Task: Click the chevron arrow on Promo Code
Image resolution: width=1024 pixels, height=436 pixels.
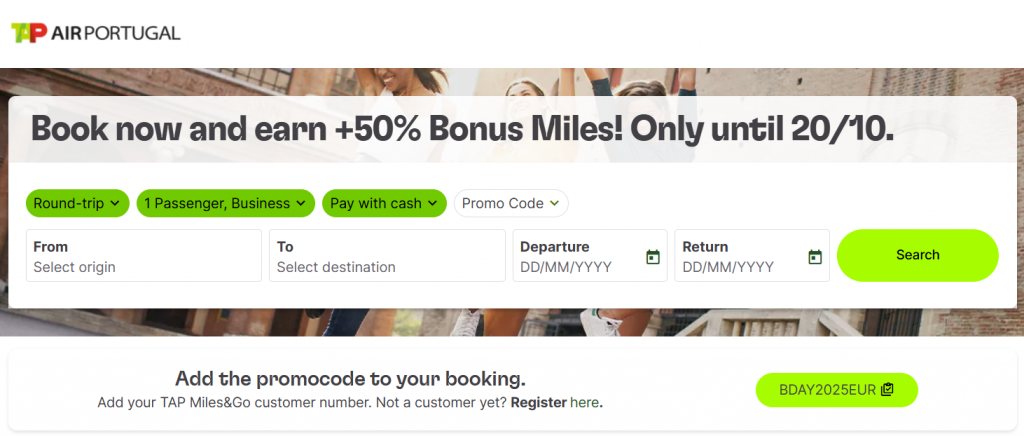Action: pyautogui.click(x=555, y=203)
